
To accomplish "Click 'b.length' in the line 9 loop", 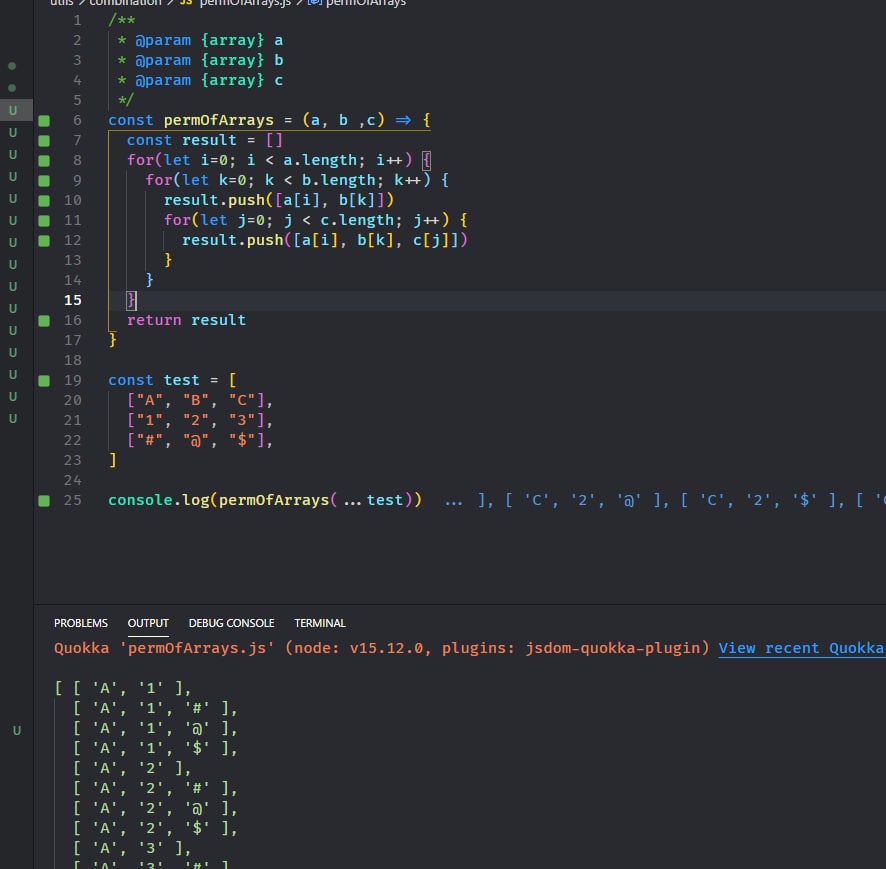I will (x=339, y=180).
